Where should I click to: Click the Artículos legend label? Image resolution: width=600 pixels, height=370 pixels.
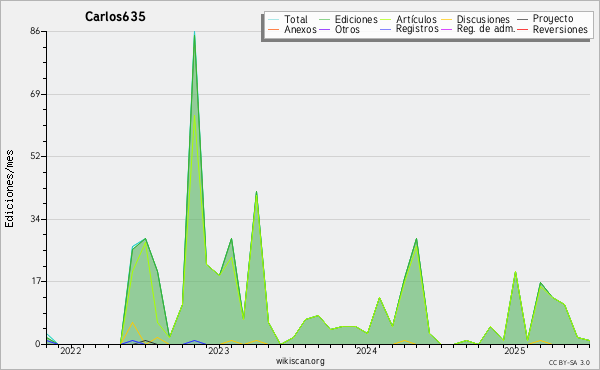point(416,20)
